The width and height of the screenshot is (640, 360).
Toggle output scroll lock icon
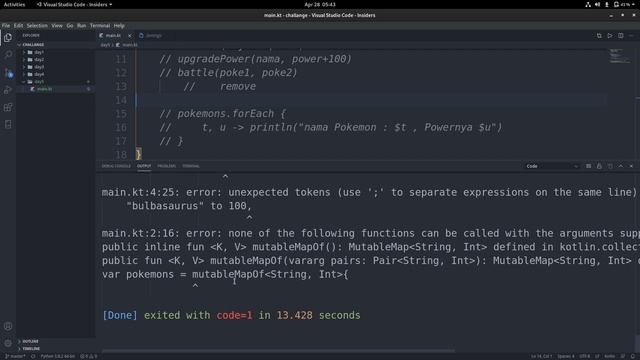(x=599, y=166)
